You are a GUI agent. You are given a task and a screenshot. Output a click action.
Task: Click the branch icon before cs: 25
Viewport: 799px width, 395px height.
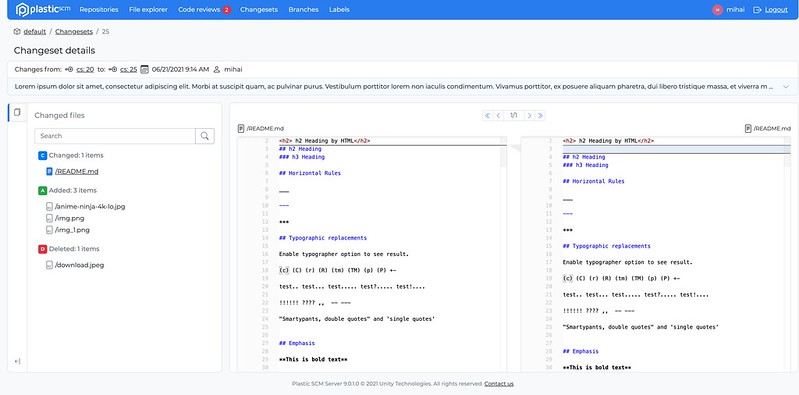pos(113,69)
